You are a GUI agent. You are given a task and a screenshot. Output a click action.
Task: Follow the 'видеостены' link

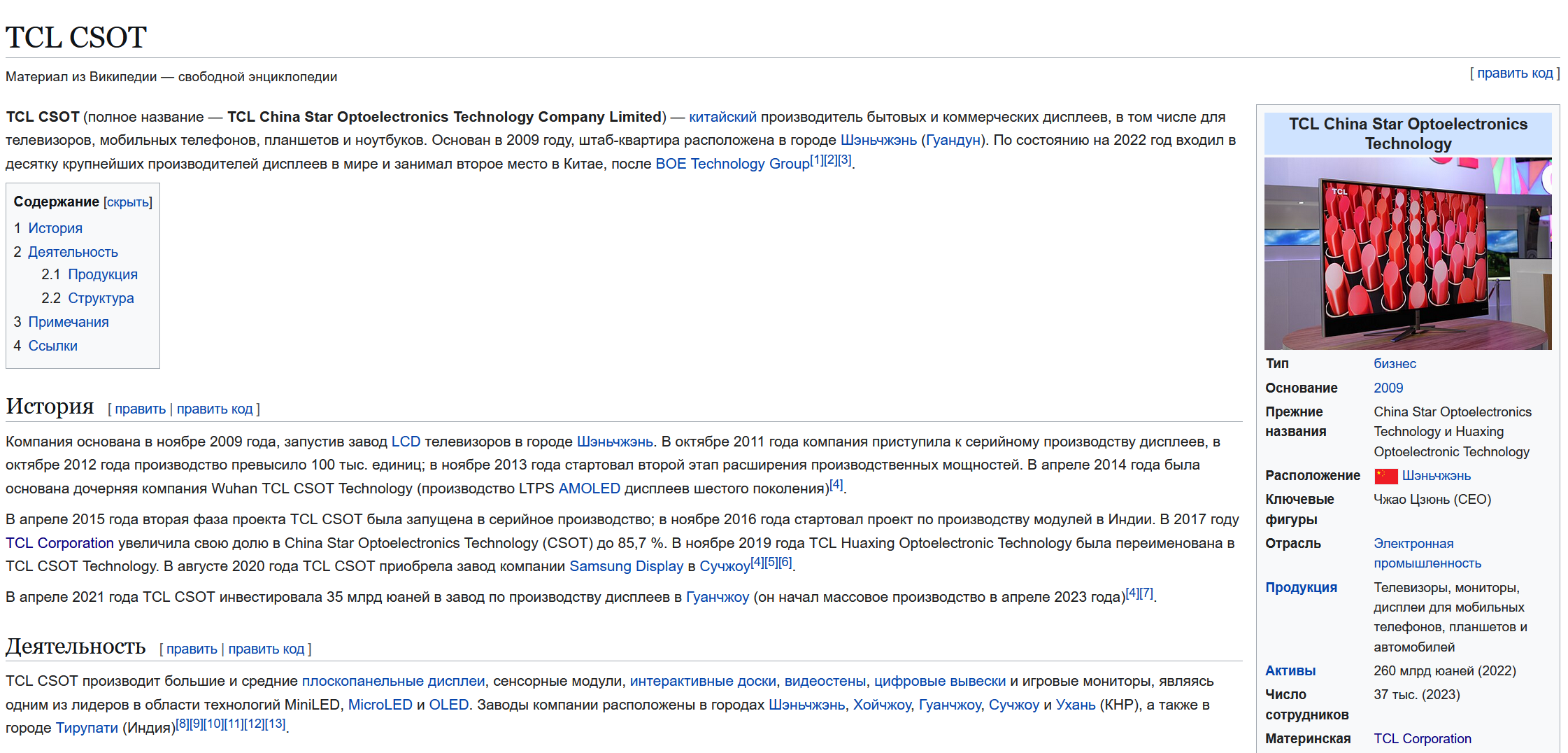point(825,681)
